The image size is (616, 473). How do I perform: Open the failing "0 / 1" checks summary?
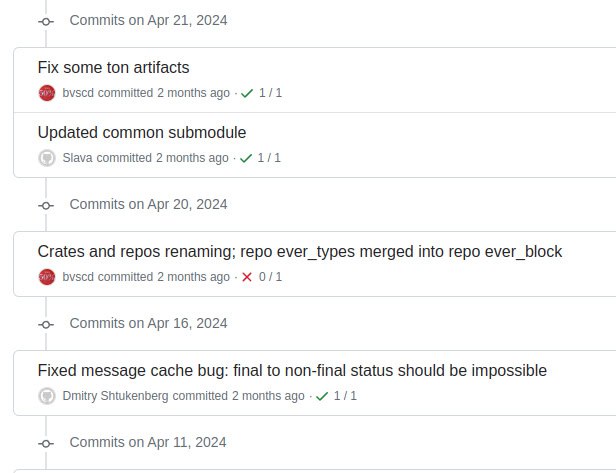[270, 277]
